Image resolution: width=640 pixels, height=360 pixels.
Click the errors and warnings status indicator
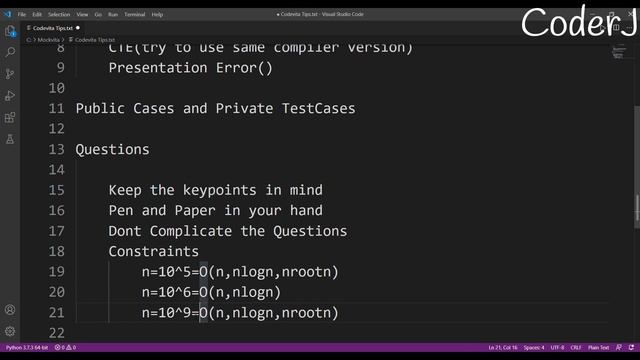coord(65,348)
